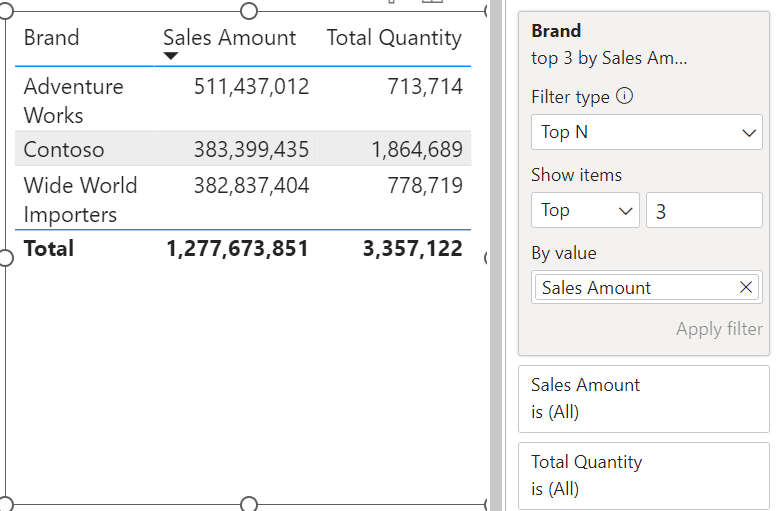
Task: Click the Brand column header in table
Action: [52, 38]
